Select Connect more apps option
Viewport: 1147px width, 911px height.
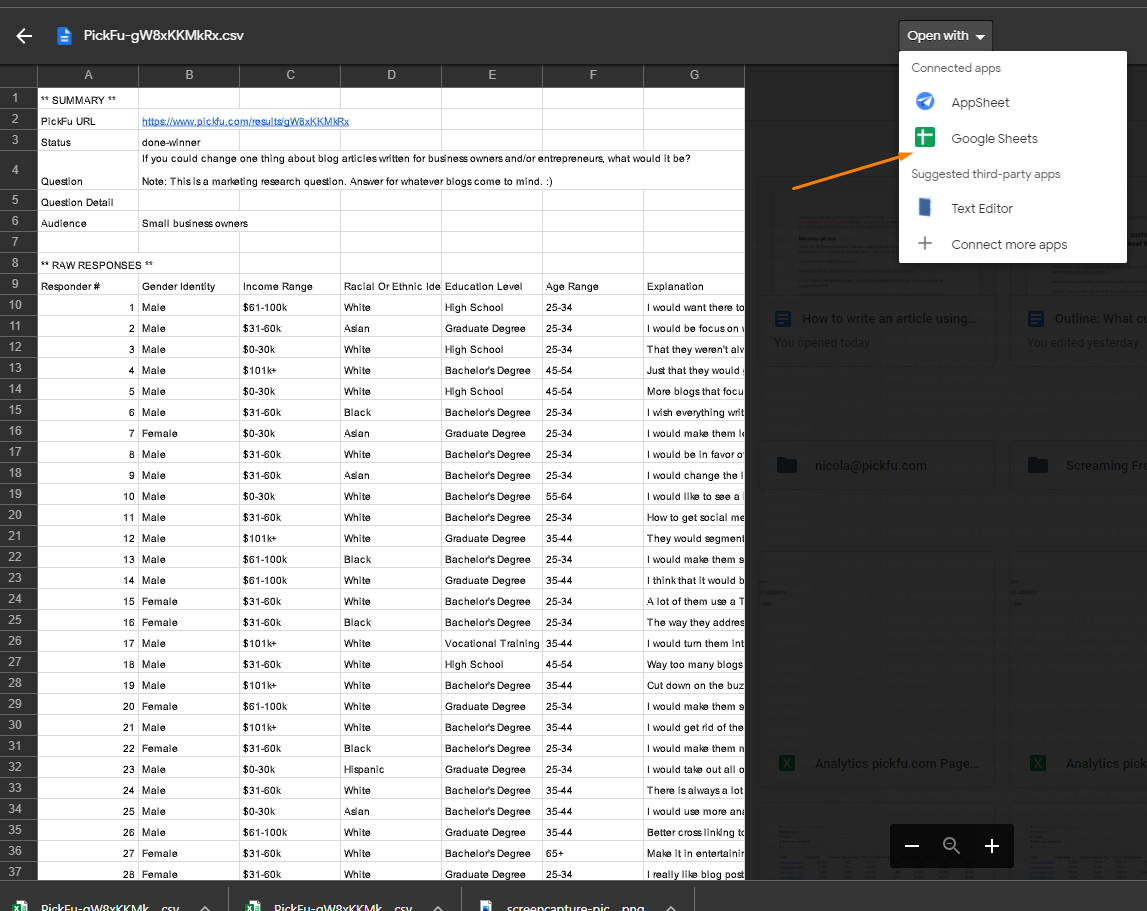coord(1008,245)
